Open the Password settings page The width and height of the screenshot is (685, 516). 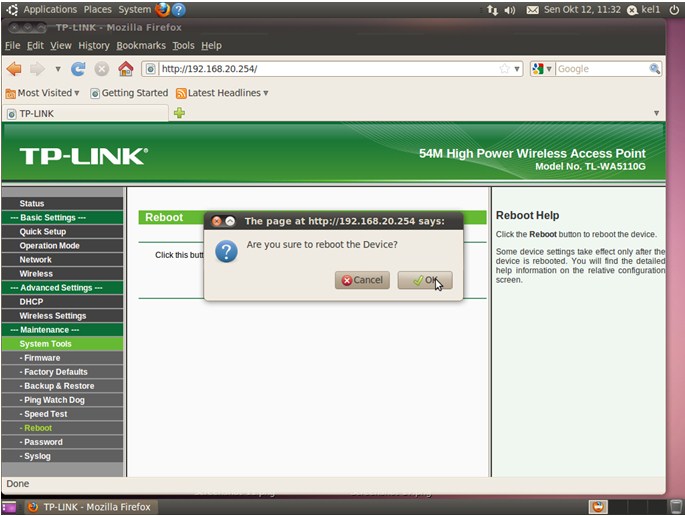[62, 442]
